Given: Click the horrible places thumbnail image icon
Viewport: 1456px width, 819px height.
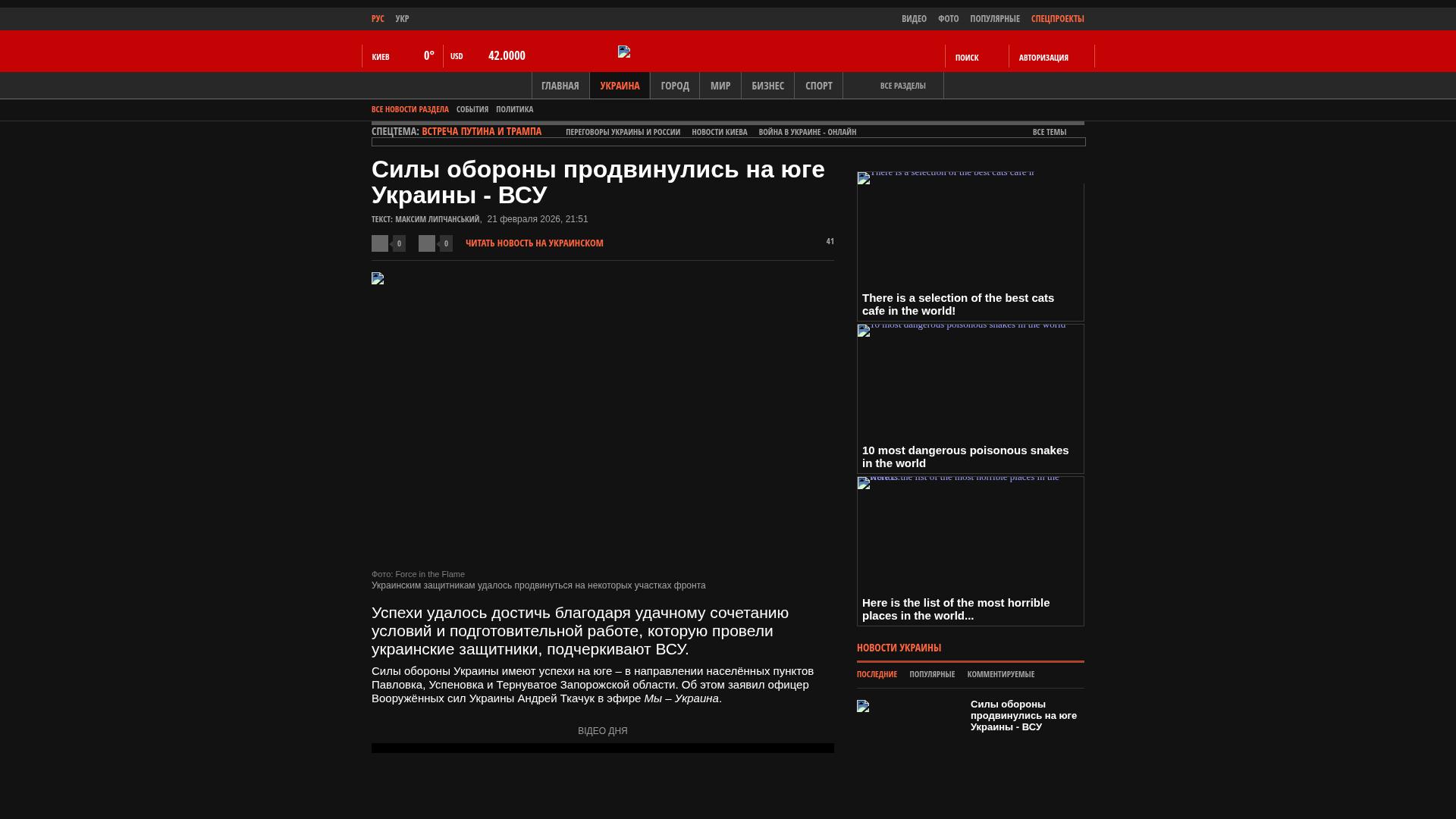Looking at the screenshot, I should (864, 483).
